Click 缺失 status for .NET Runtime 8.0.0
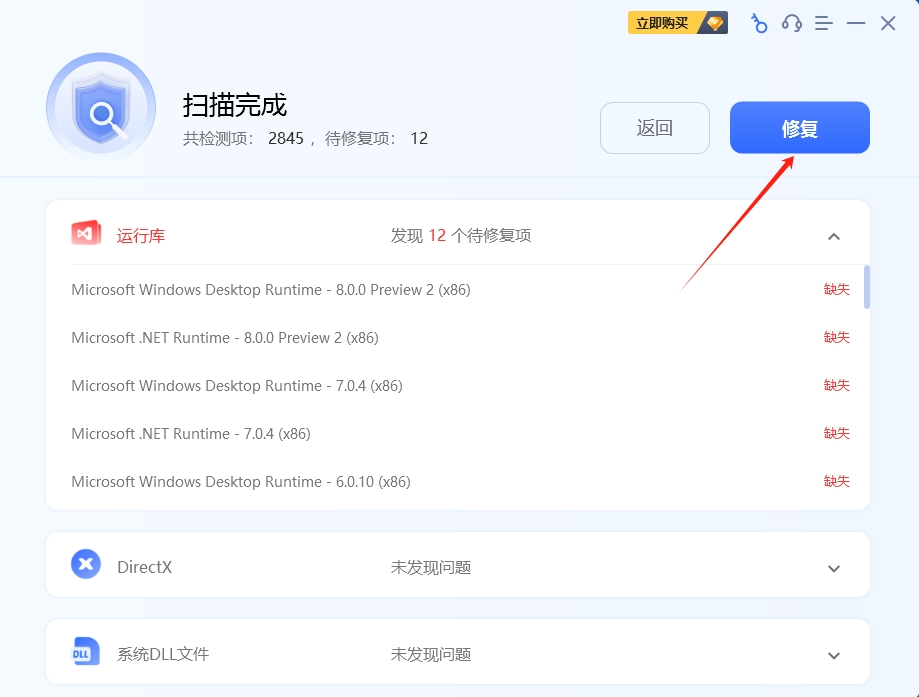 pyautogui.click(x=836, y=337)
